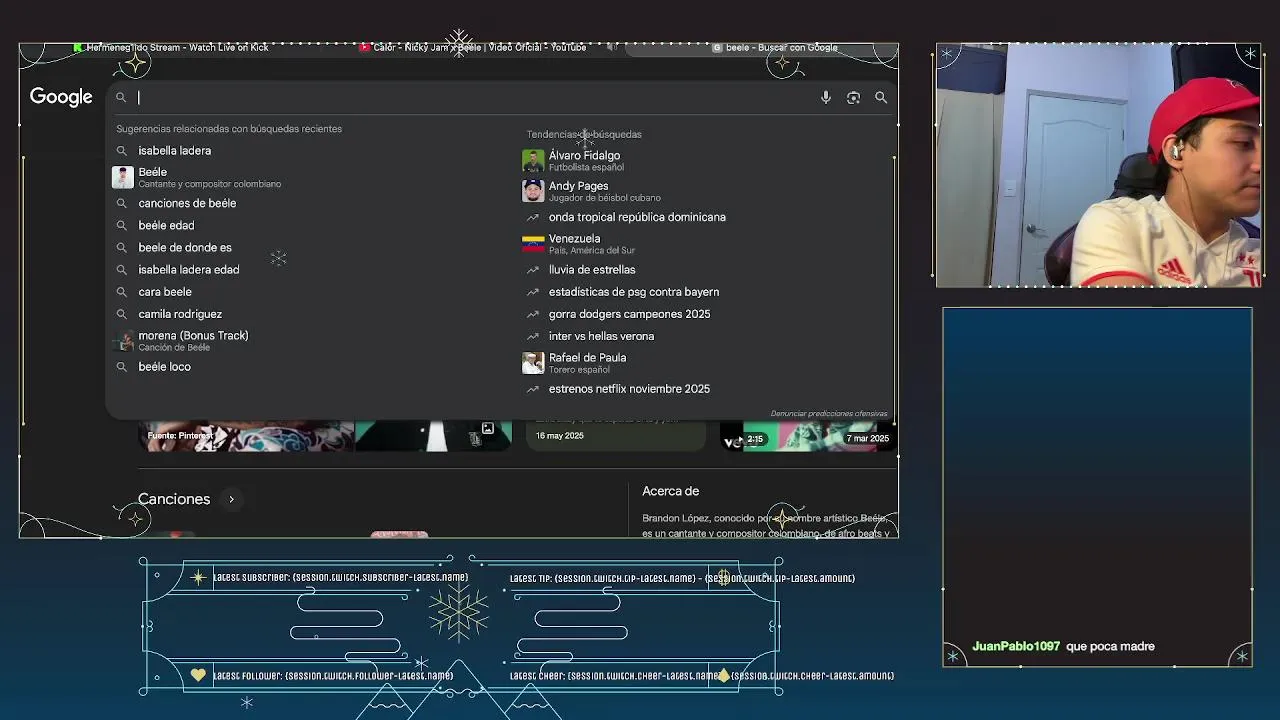
Task: Click the voice search microphone icon
Action: (826, 97)
